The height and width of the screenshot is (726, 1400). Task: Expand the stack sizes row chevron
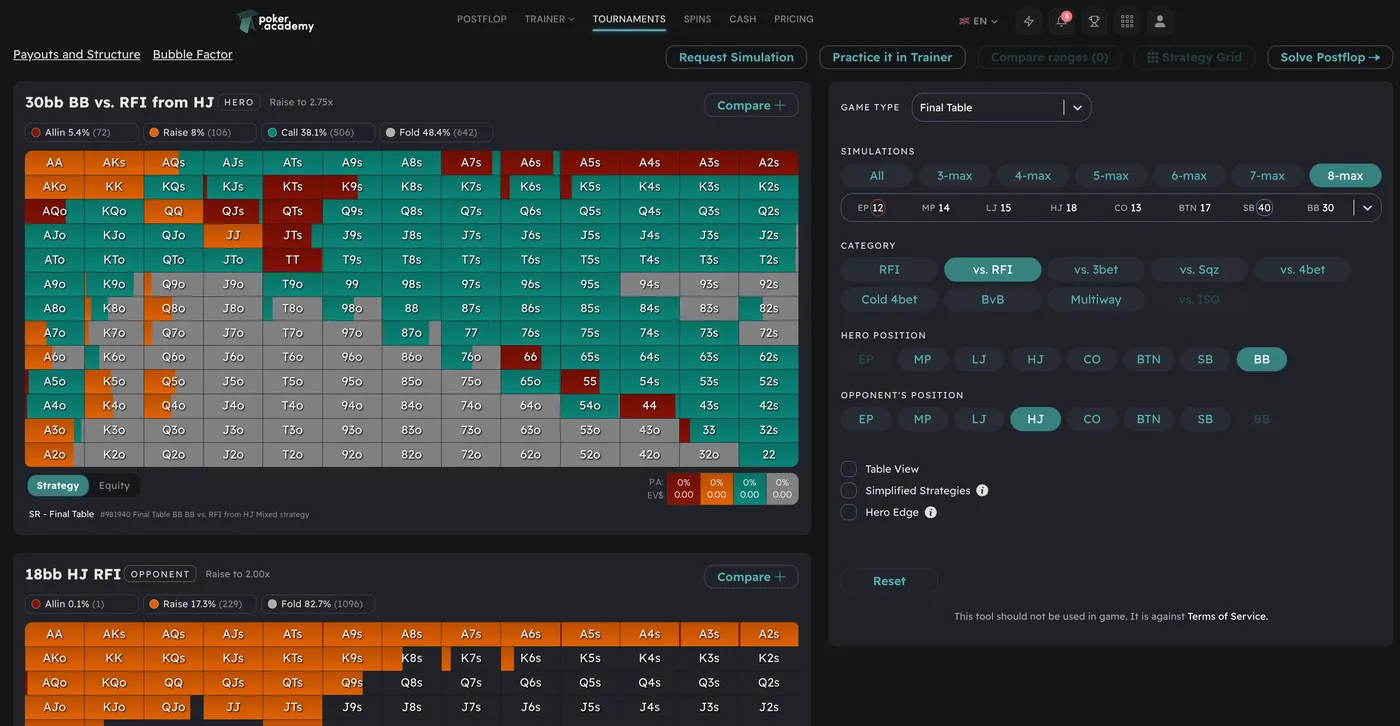coord(1367,208)
